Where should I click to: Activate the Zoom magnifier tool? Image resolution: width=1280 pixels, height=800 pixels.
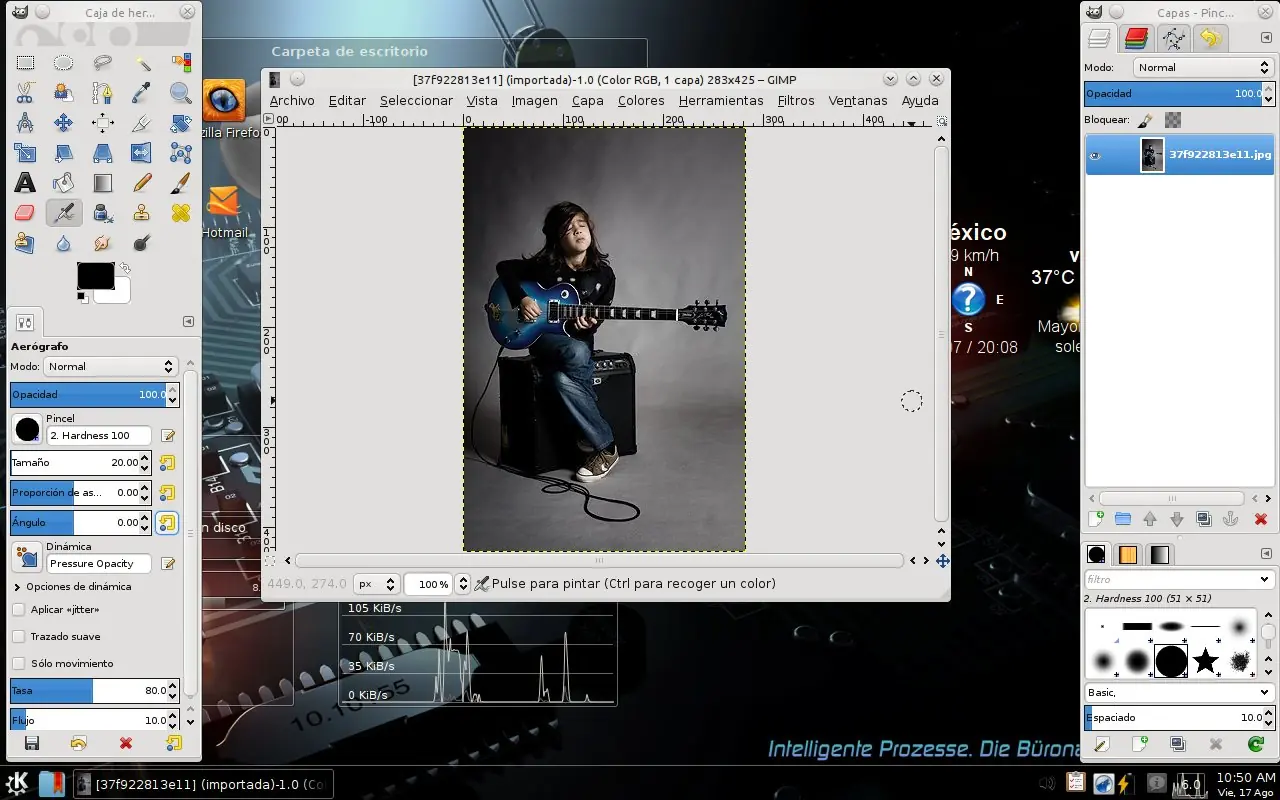(x=180, y=93)
